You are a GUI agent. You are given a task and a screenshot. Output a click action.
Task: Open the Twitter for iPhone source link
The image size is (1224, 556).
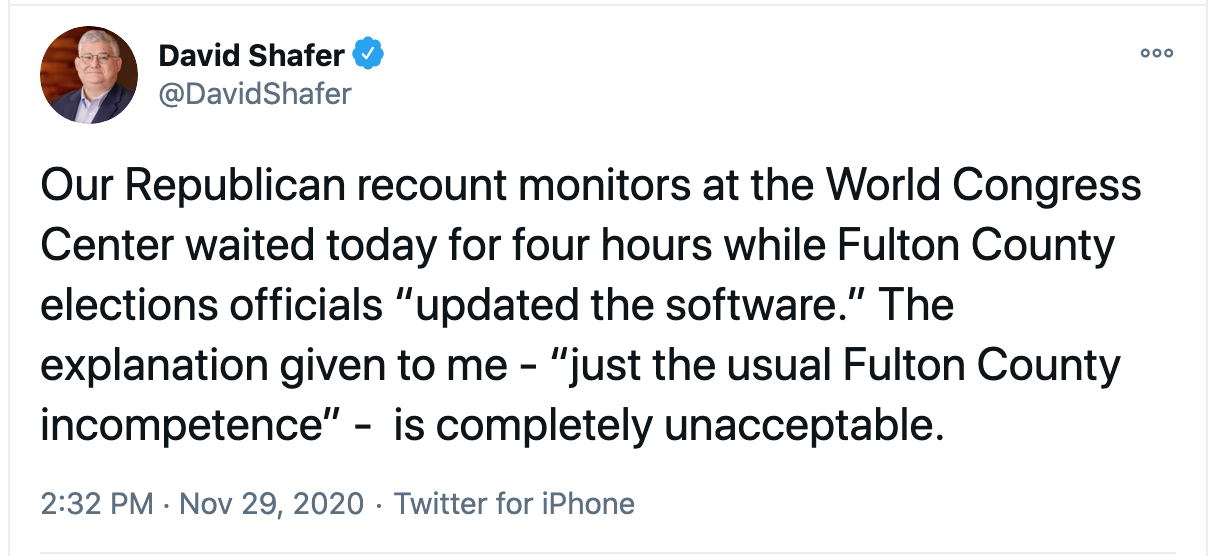pyautogui.click(x=515, y=503)
